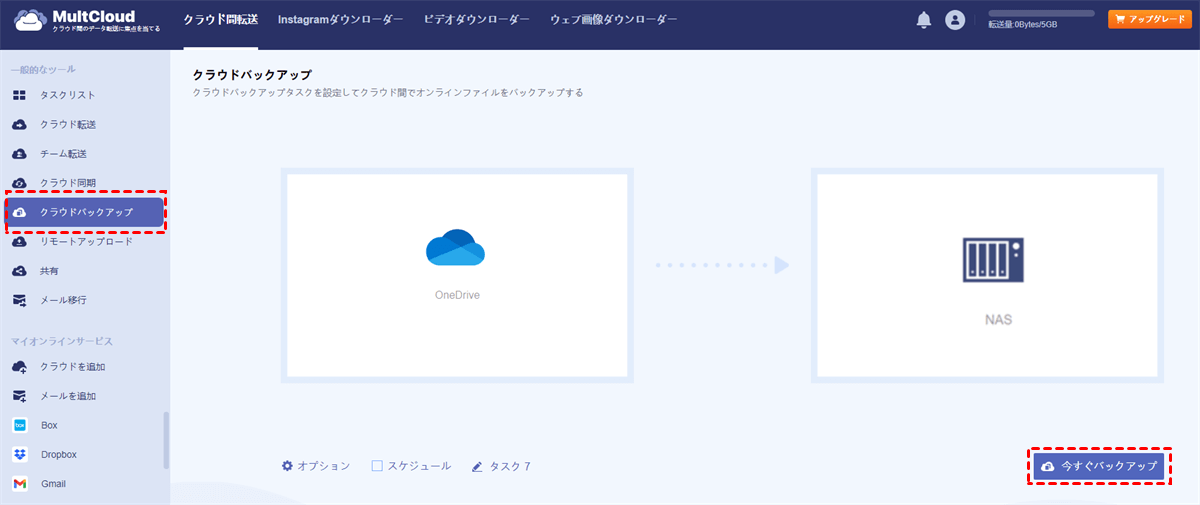Switch to Instagramダウンローダー tab
This screenshot has height=505, width=1200.
[x=340, y=20]
